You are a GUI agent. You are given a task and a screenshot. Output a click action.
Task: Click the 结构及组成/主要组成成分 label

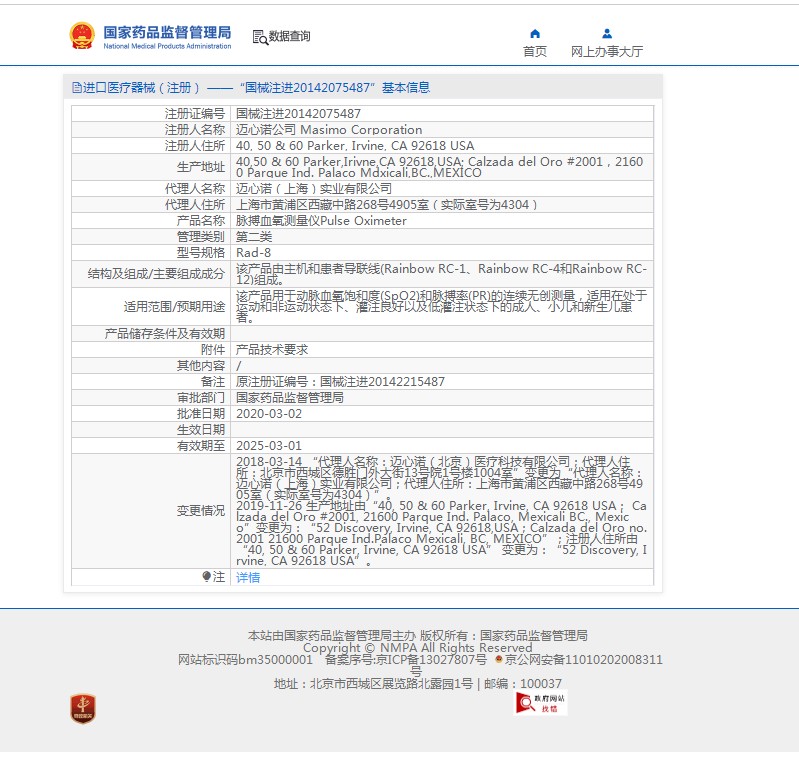coord(156,274)
